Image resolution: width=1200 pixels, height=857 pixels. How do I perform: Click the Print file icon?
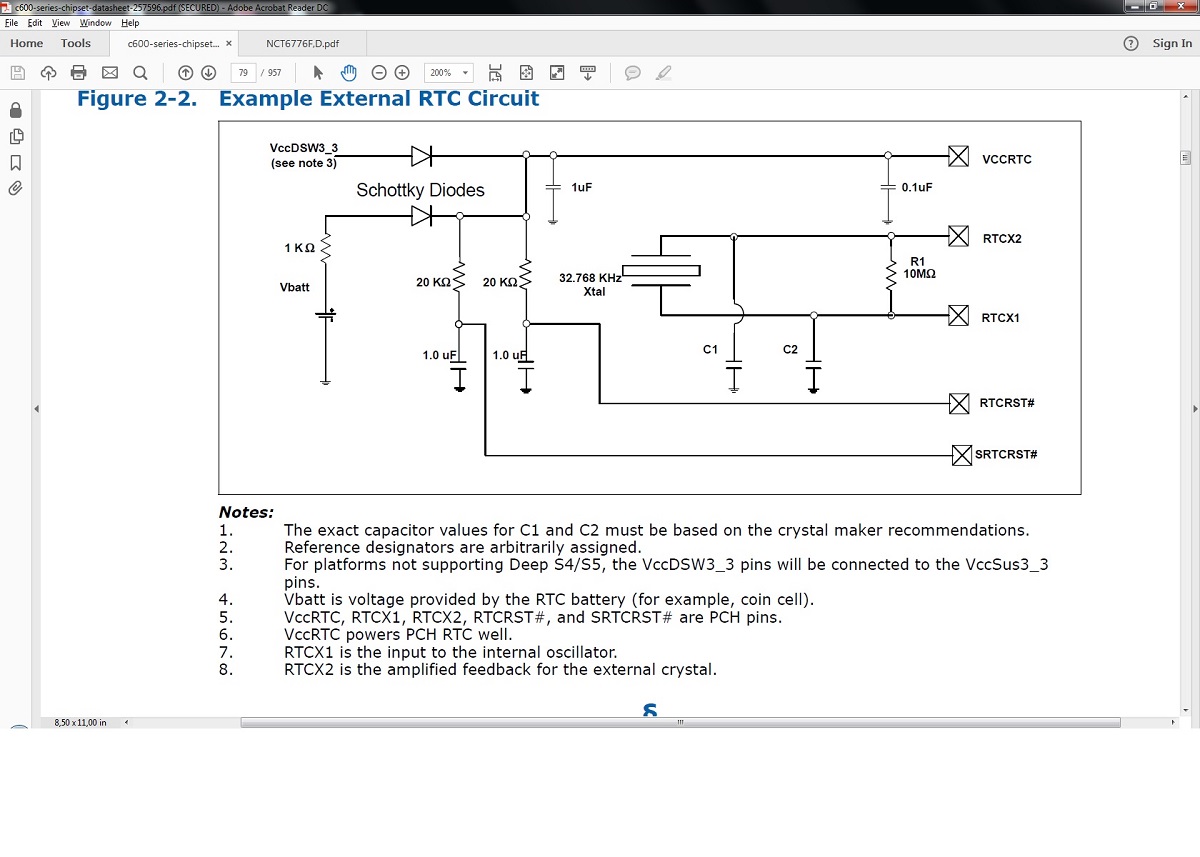[x=79, y=72]
